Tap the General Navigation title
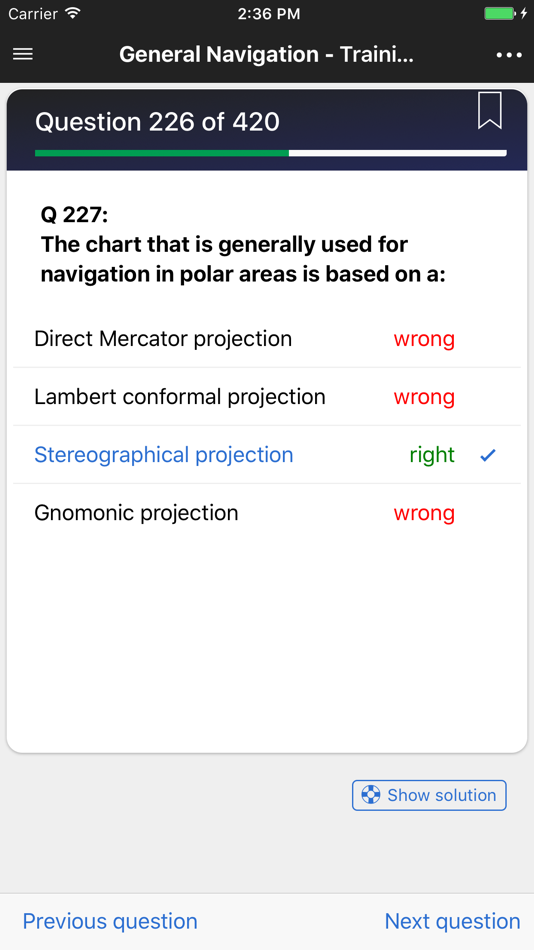 click(x=266, y=55)
